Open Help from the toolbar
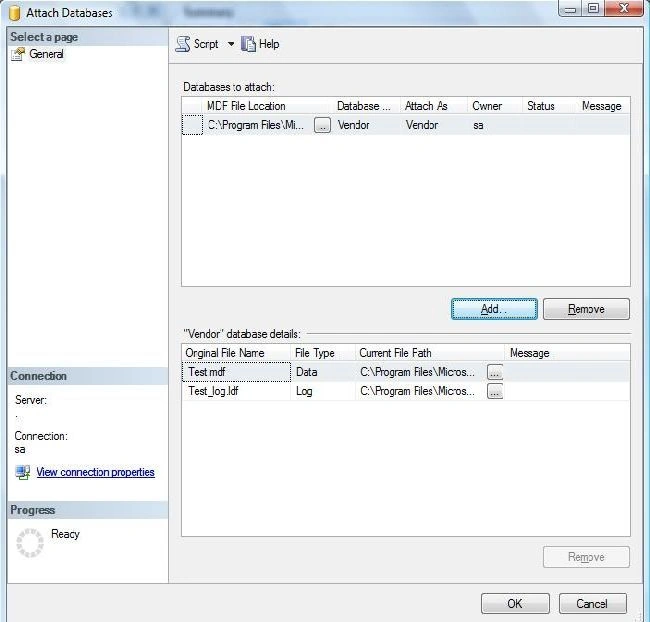 pyautogui.click(x=260, y=44)
